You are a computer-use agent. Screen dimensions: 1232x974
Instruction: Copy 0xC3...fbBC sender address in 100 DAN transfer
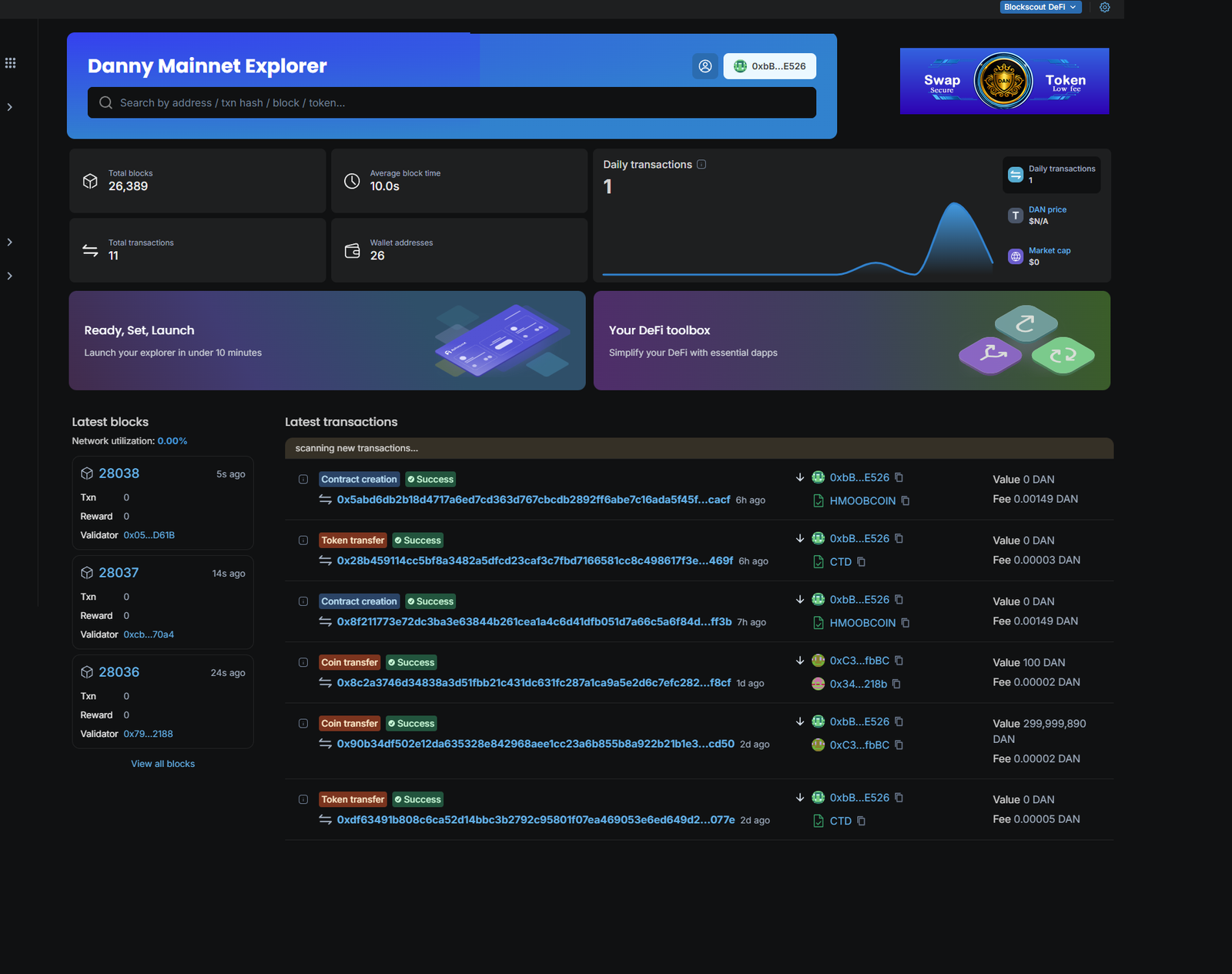[899, 661]
